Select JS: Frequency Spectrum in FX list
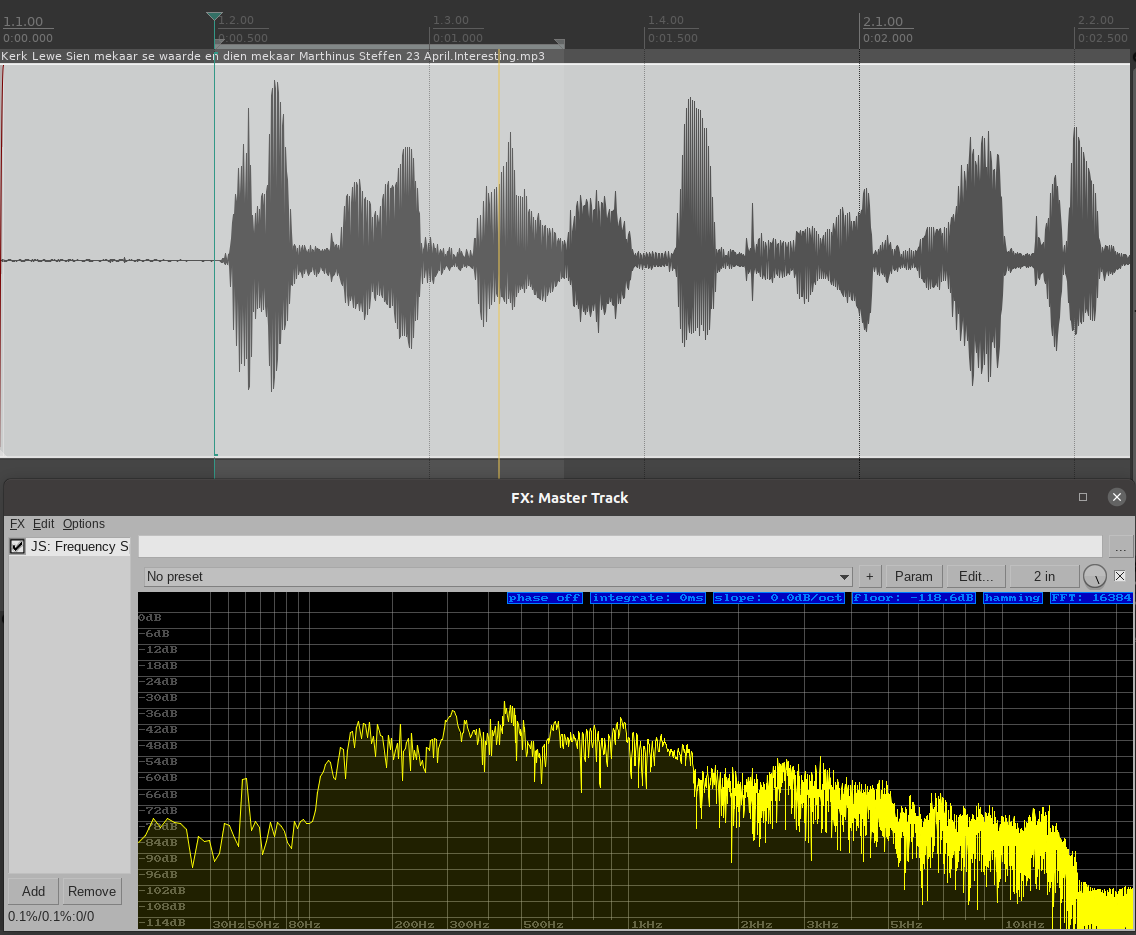The image size is (1136, 935). click(x=79, y=546)
